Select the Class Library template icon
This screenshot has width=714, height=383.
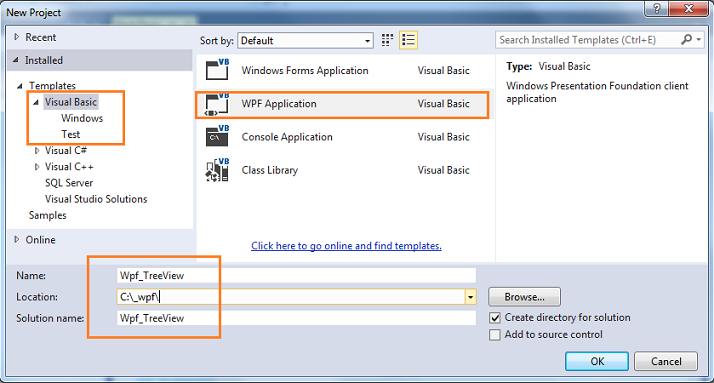(x=217, y=170)
